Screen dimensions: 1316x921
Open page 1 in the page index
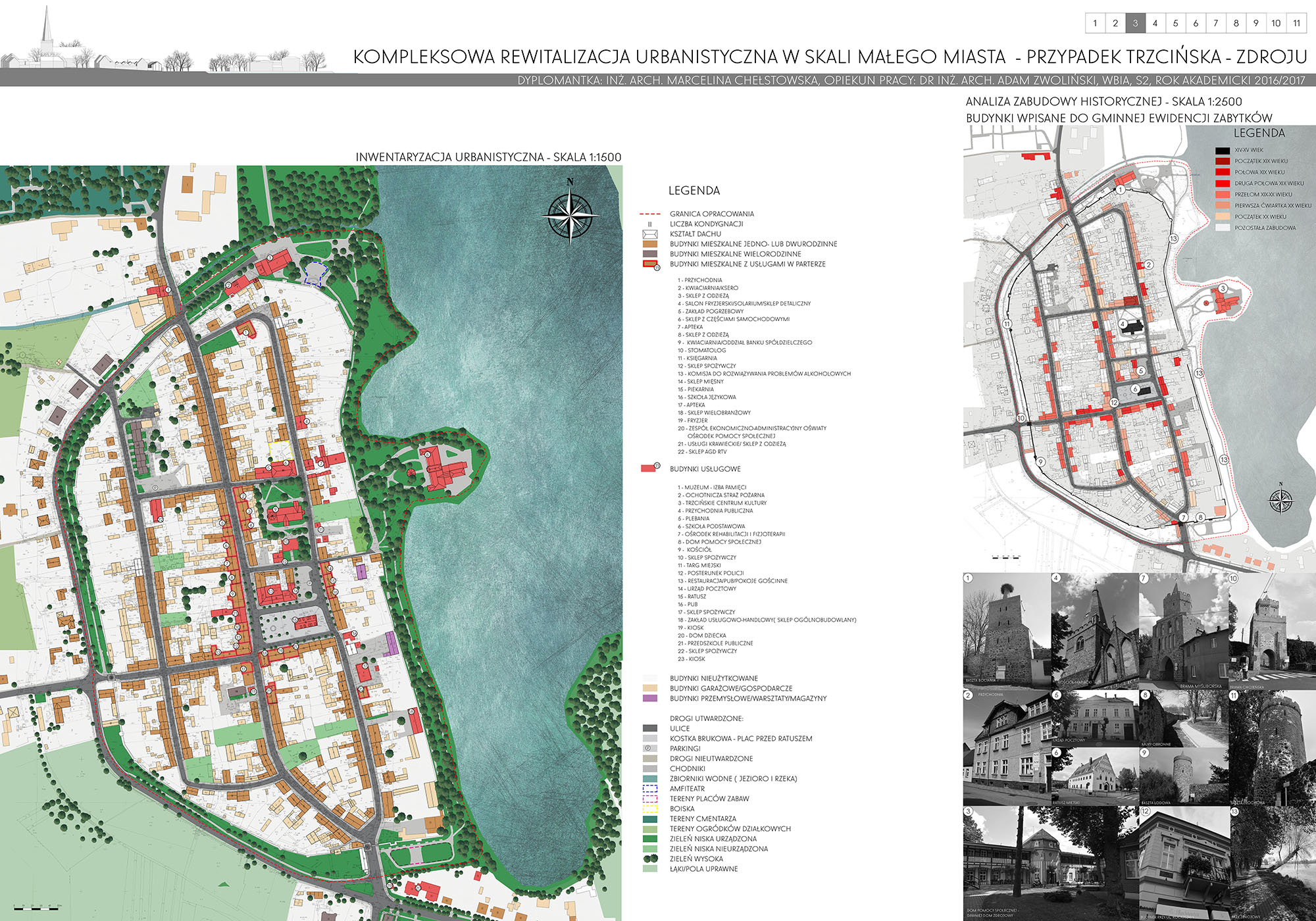(1095, 23)
